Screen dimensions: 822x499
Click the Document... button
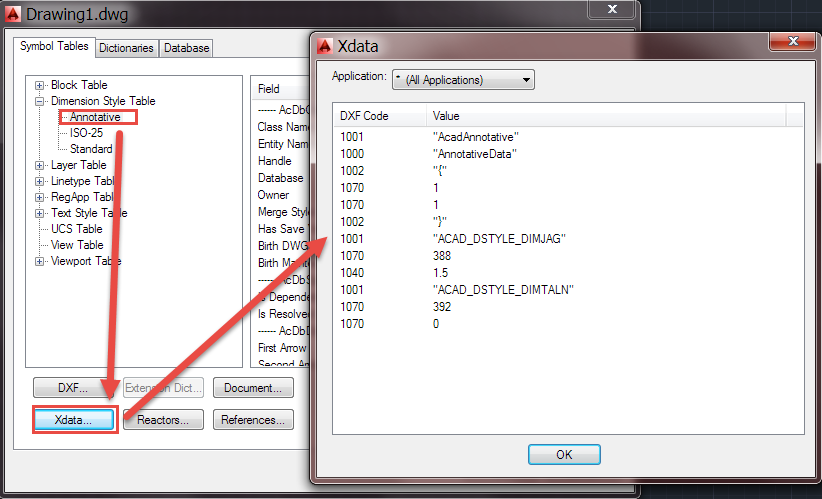(253, 388)
